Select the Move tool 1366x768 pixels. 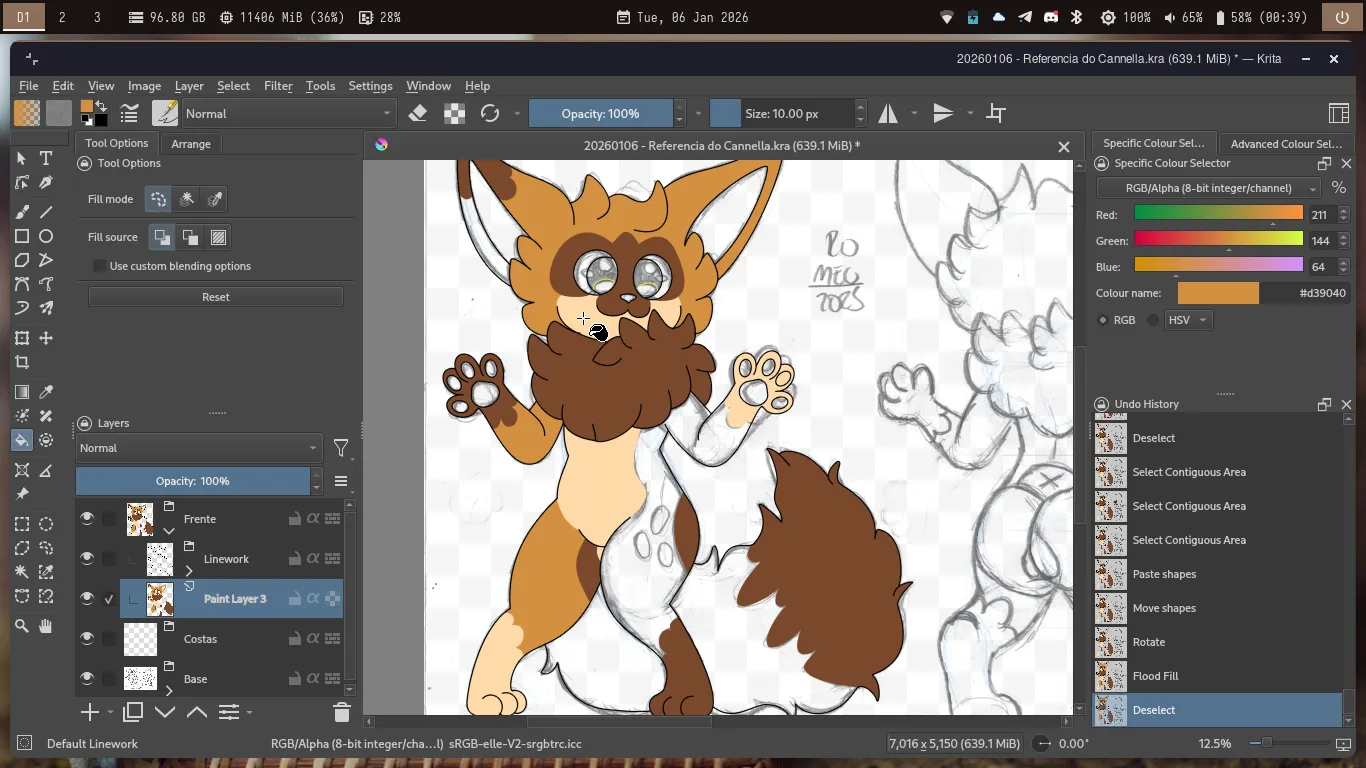tap(46, 339)
